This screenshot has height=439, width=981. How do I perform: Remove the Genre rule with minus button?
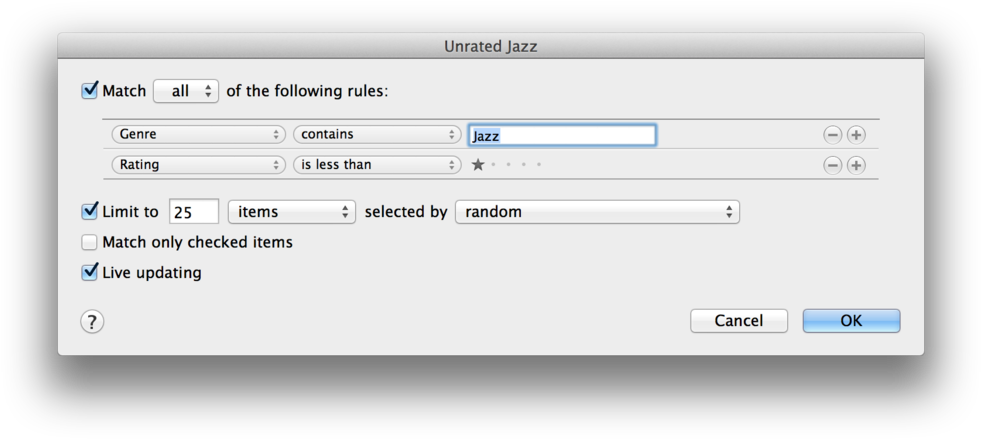pyautogui.click(x=832, y=135)
